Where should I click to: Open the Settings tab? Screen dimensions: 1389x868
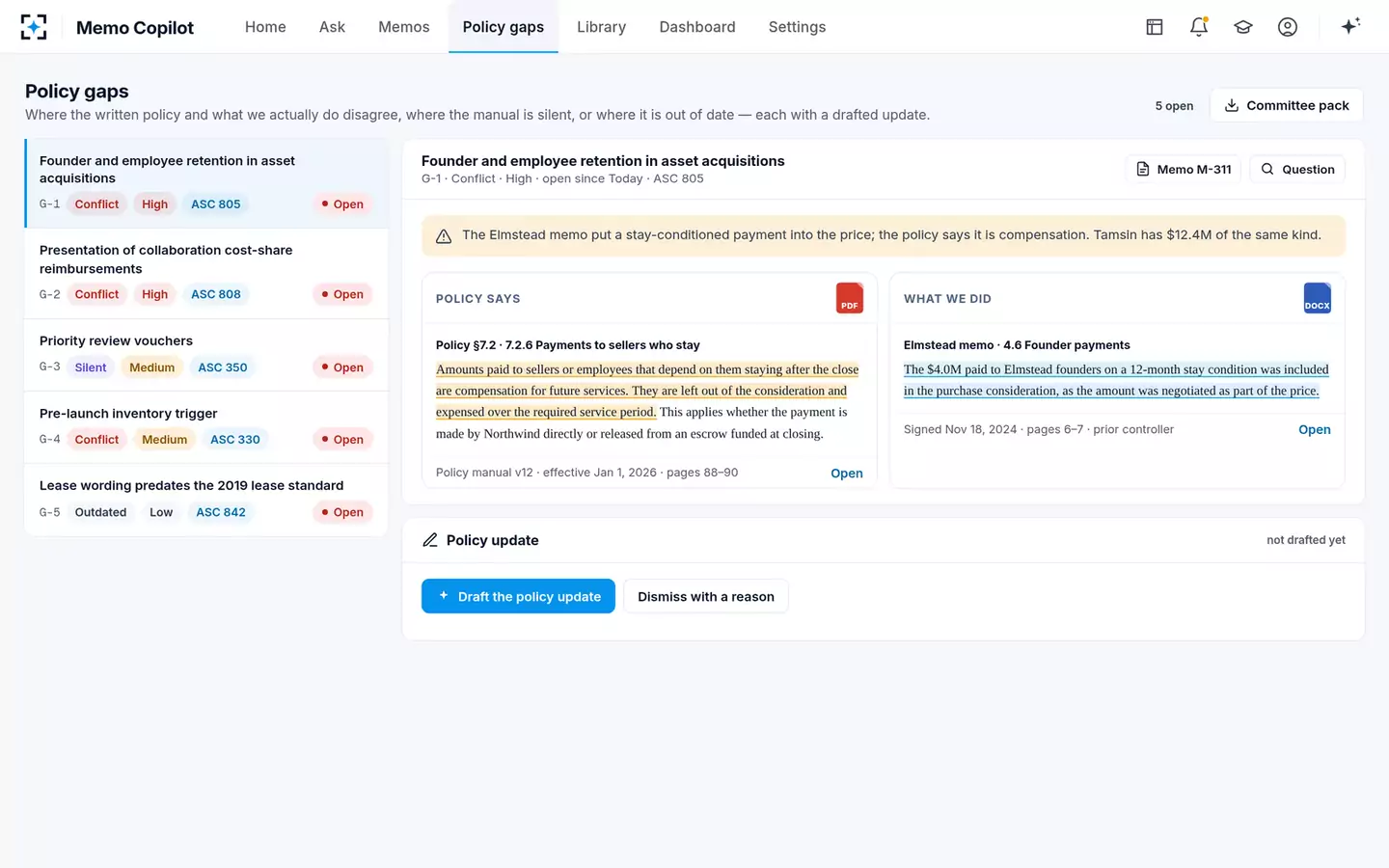(x=797, y=27)
